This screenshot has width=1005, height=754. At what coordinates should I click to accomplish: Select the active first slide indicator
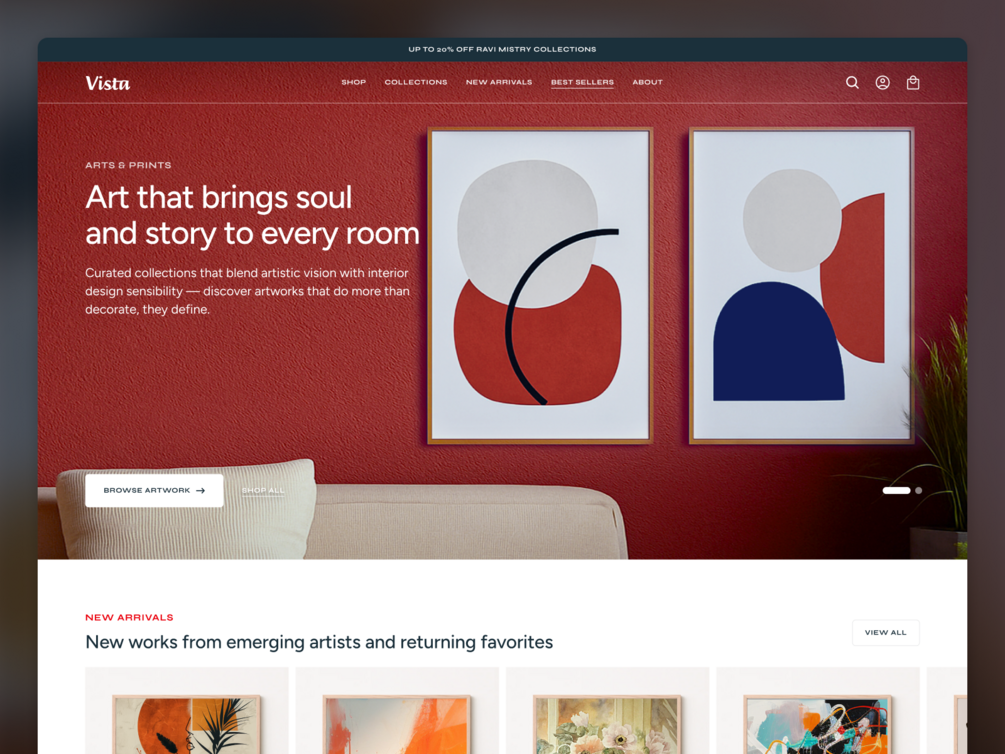point(896,490)
